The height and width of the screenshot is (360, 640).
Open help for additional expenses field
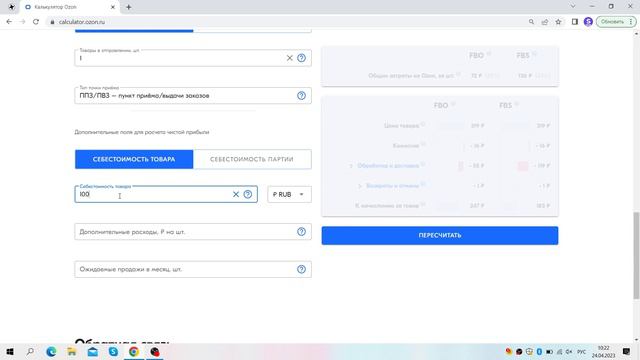click(x=301, y=232)
